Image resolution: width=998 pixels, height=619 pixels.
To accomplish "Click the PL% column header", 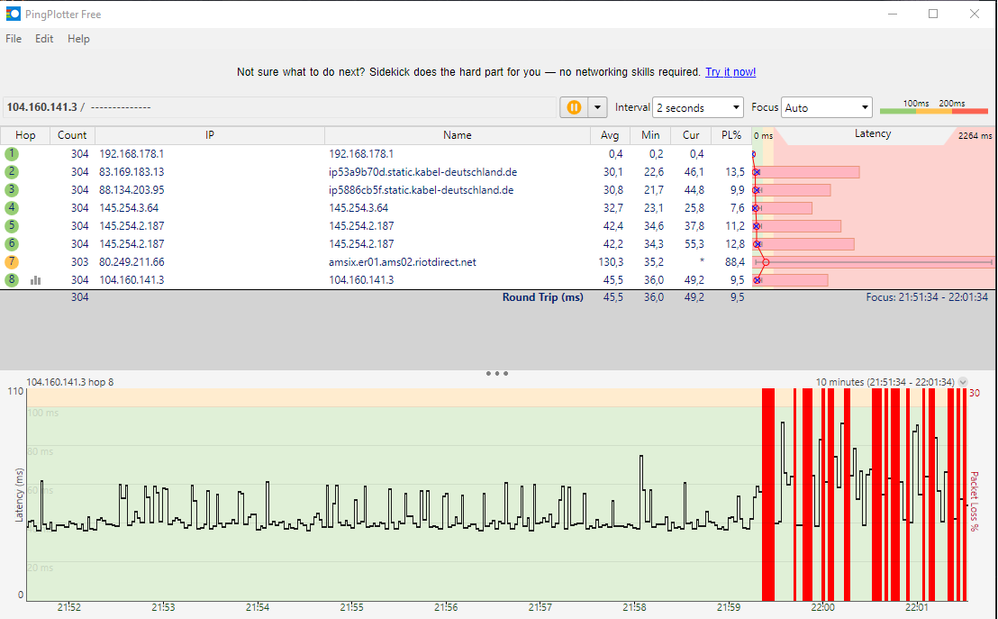I will (x=731, y=135).
